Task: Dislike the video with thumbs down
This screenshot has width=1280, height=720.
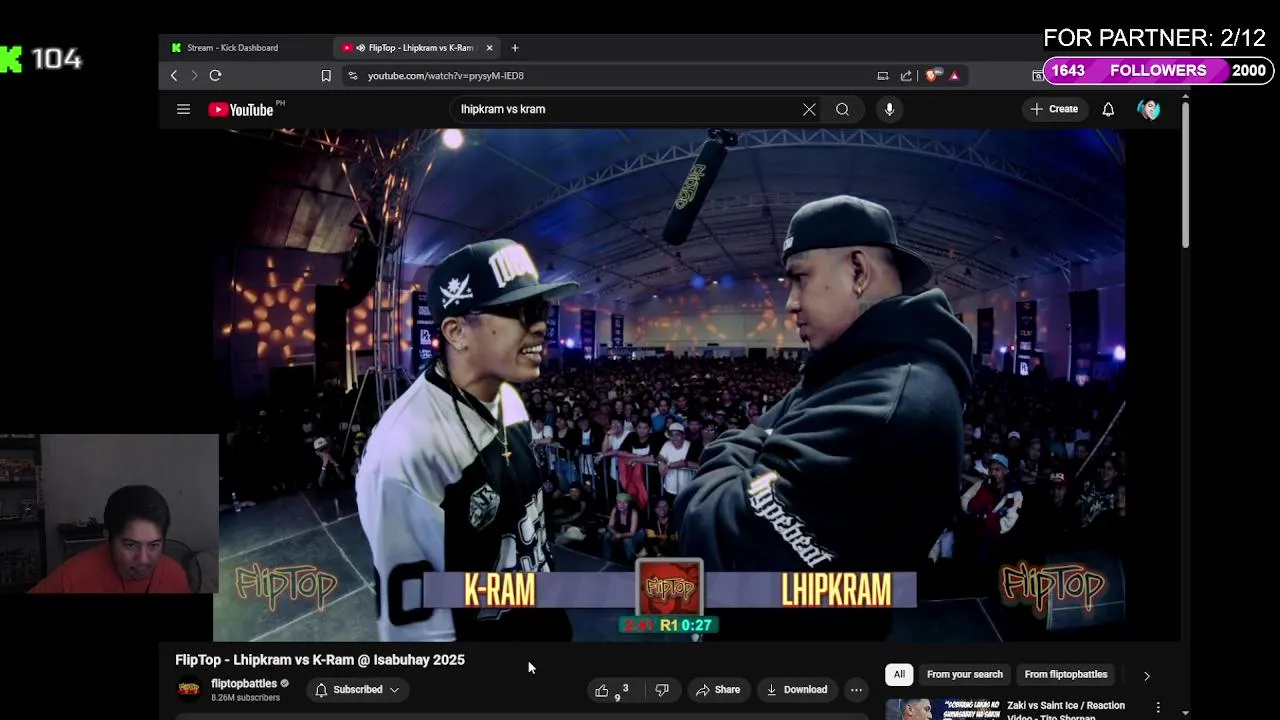Action: [662, 690]
